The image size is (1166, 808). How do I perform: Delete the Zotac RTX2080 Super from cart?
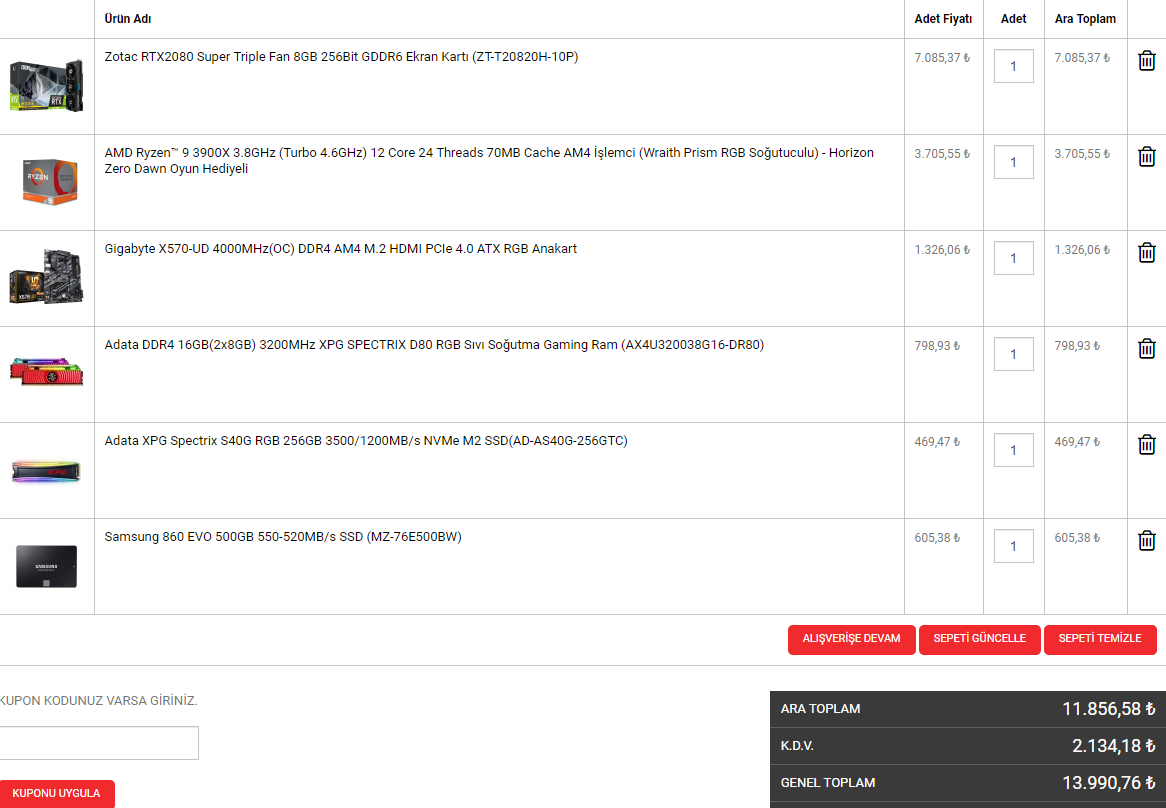(x=1146, y=61)
